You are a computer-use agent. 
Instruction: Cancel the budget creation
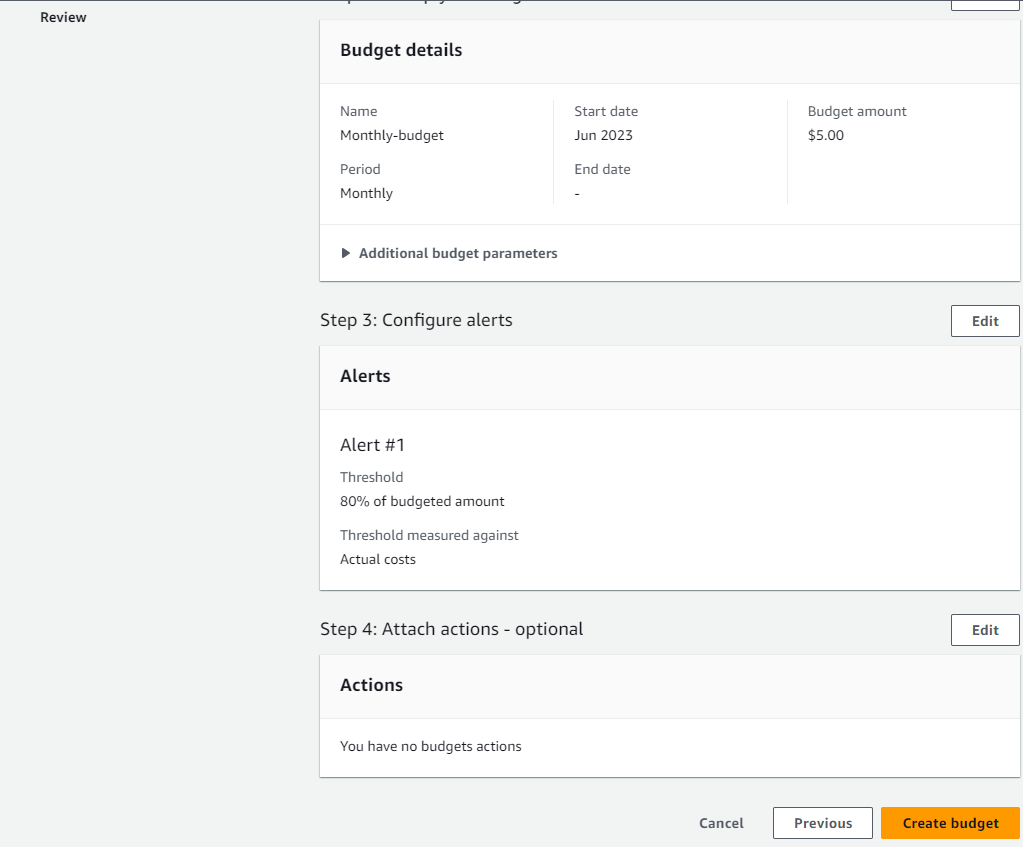(x=721, y=823)
